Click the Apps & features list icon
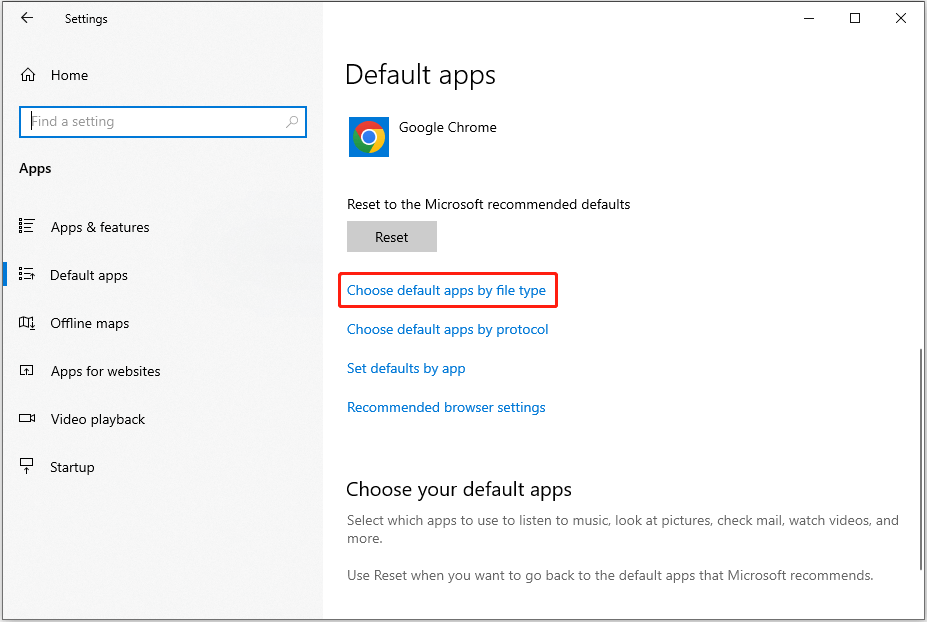 pos(27,226)
